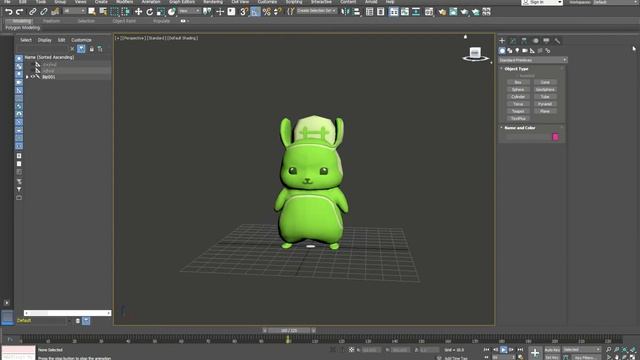Expand the Bip001 tree node
This screenshot has width=640, height=360.
click(x=27, y=77)
